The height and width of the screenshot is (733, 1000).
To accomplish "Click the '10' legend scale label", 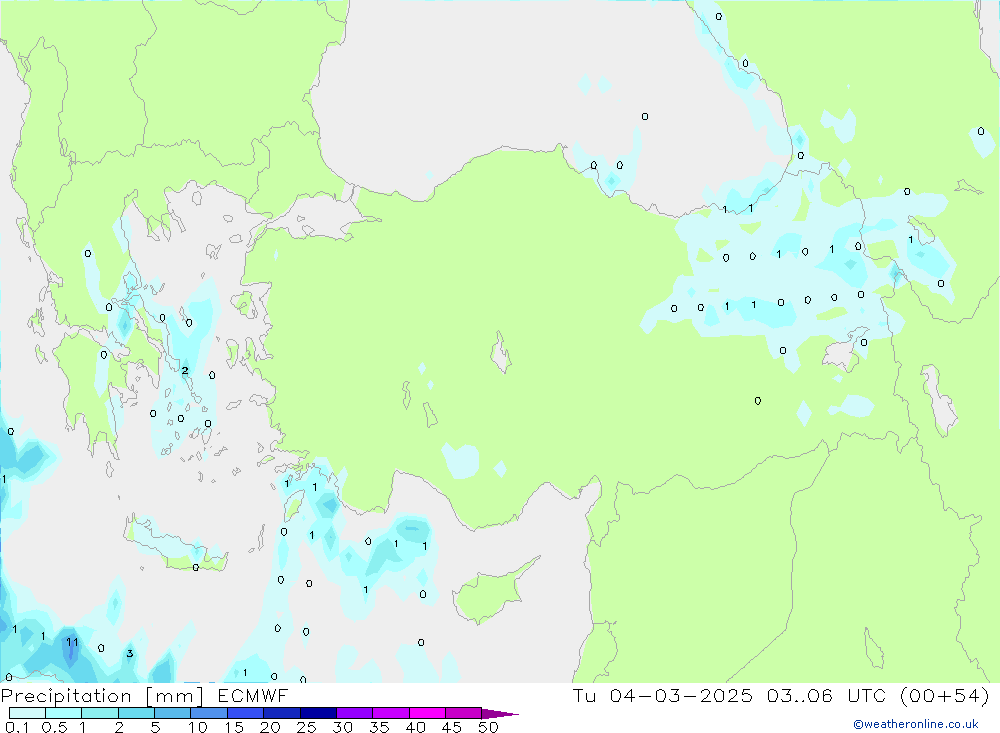I will (198, 727).
